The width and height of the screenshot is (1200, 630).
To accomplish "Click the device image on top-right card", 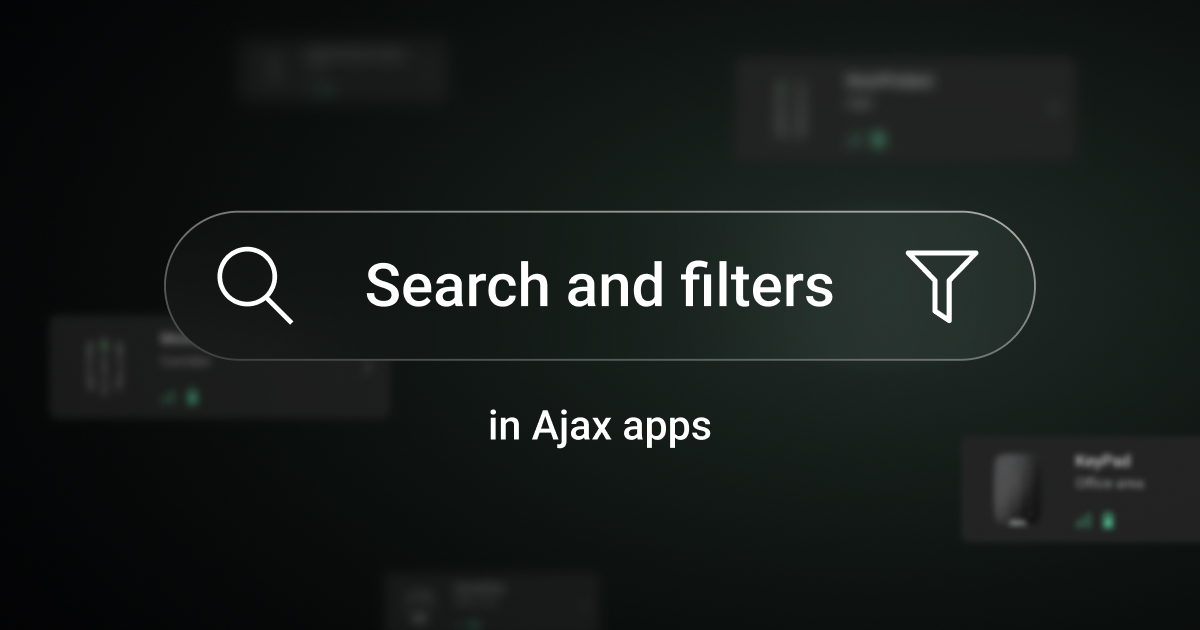I will (x=791, y=108).
